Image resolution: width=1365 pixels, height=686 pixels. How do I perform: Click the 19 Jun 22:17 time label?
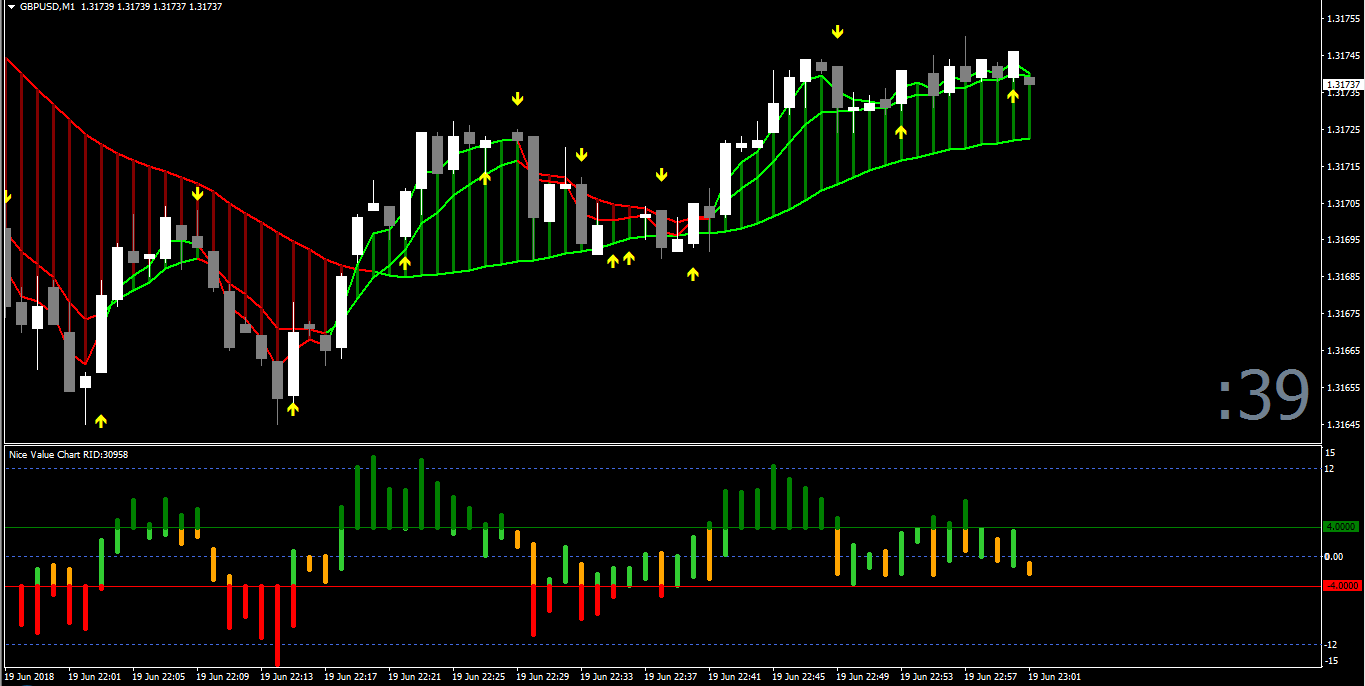point(350,677)
